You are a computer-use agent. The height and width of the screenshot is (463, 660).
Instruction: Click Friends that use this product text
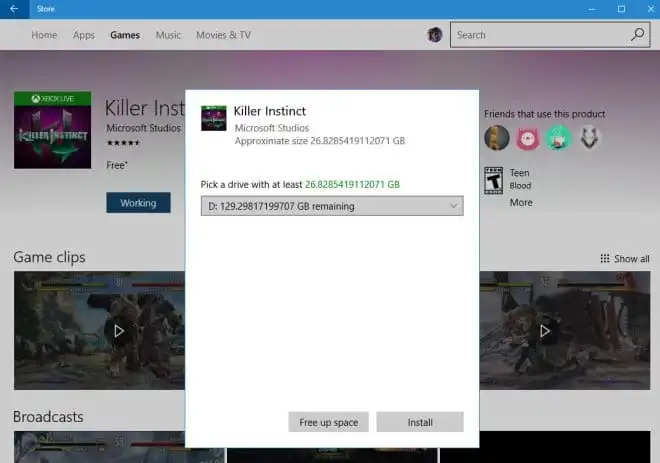544,114
